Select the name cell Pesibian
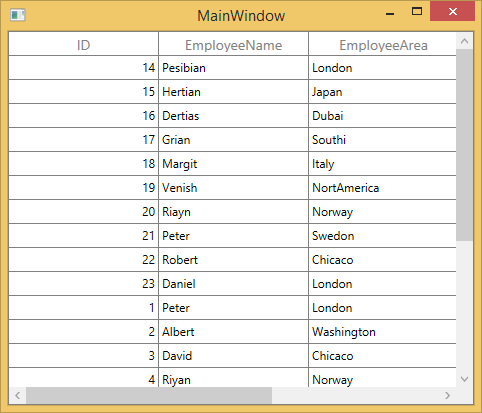Viewport: 482px width, 413px height. tap(234, 68)
